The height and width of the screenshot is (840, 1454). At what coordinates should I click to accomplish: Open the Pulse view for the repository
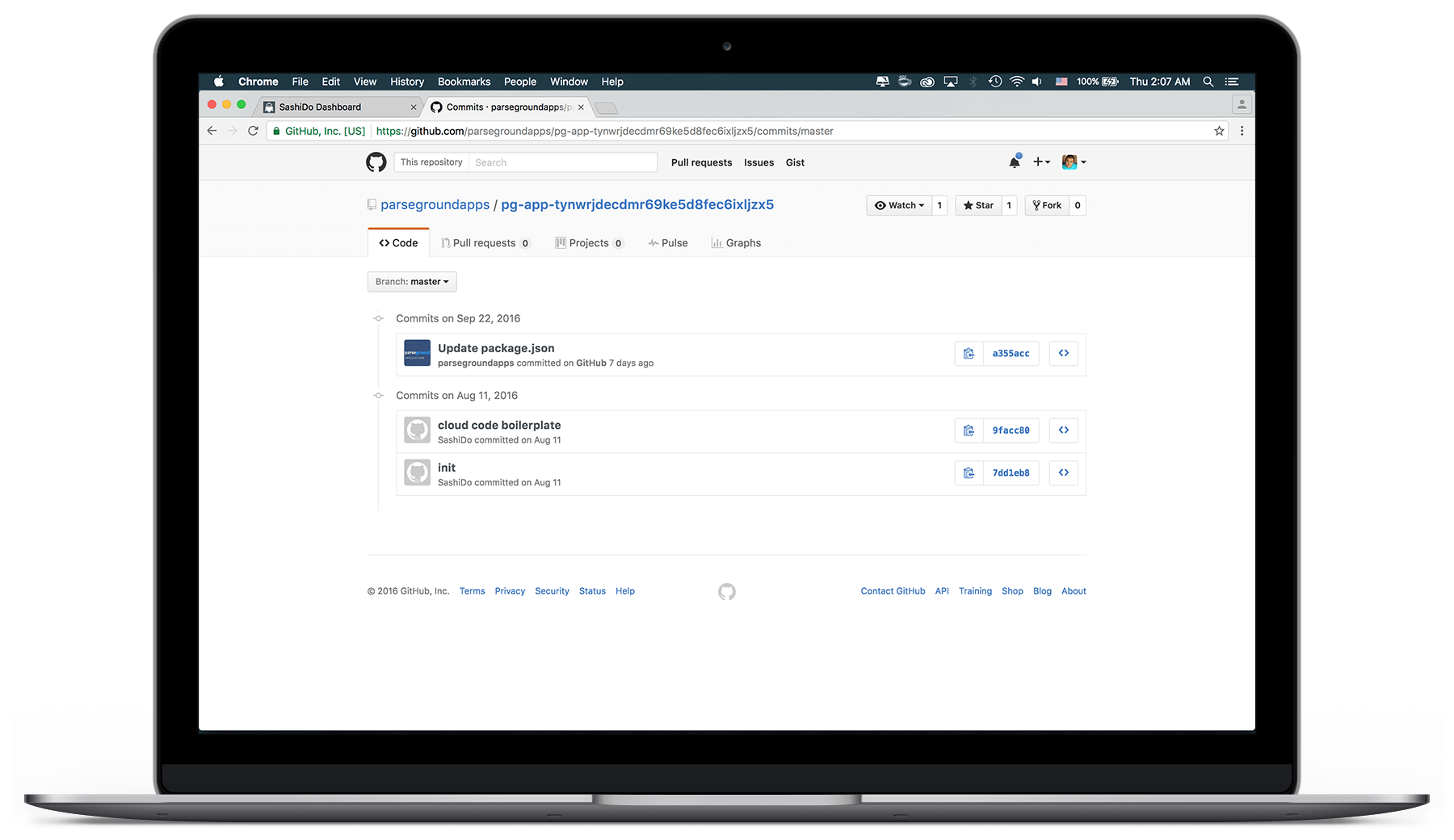[x=668, y=242]
